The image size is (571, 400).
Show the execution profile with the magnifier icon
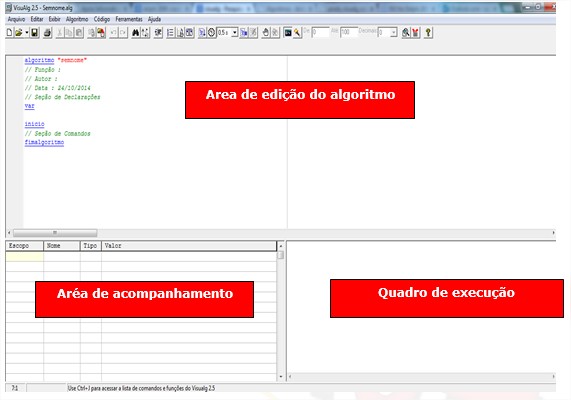pos(406,33)
